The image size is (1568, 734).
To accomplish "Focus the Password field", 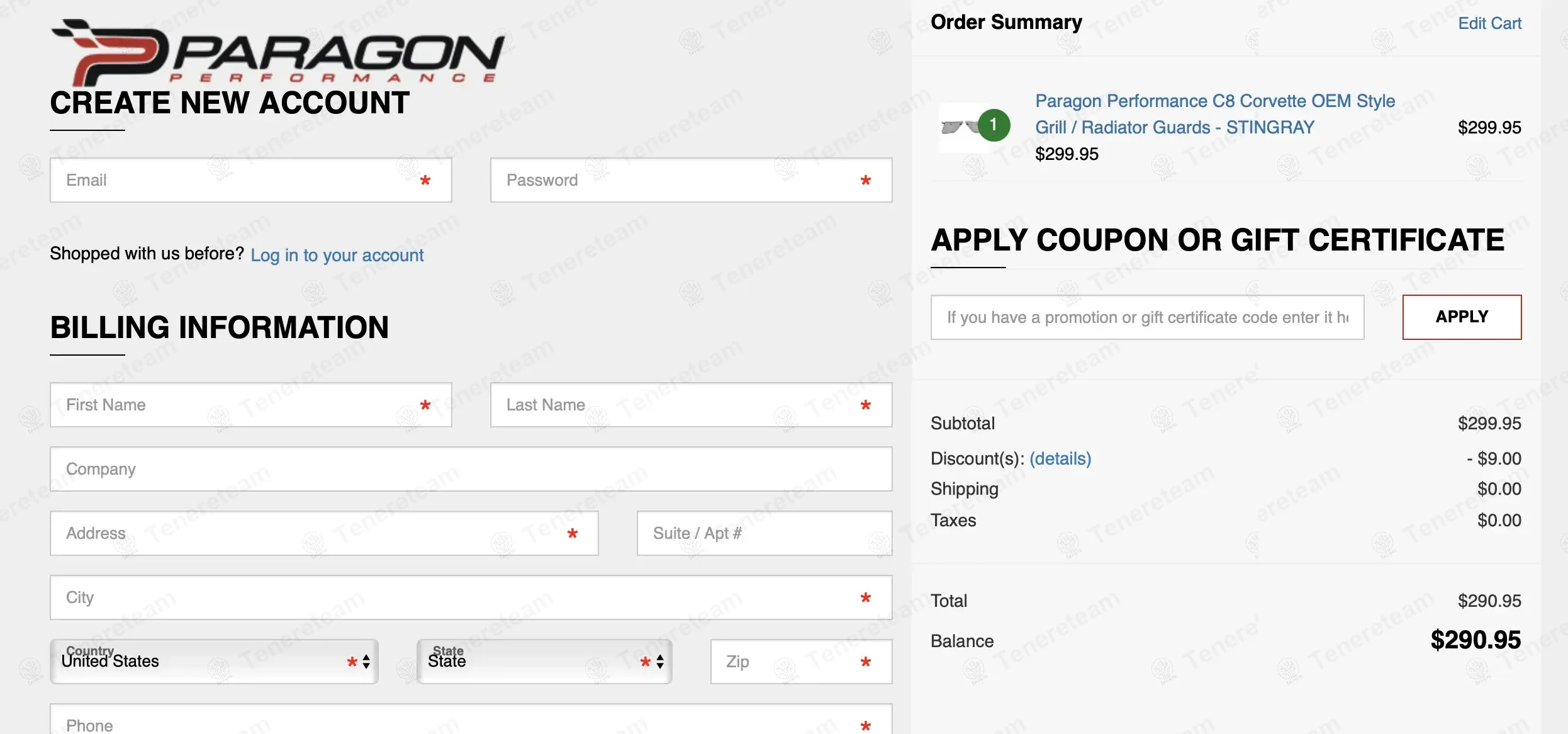I will 680,180.
